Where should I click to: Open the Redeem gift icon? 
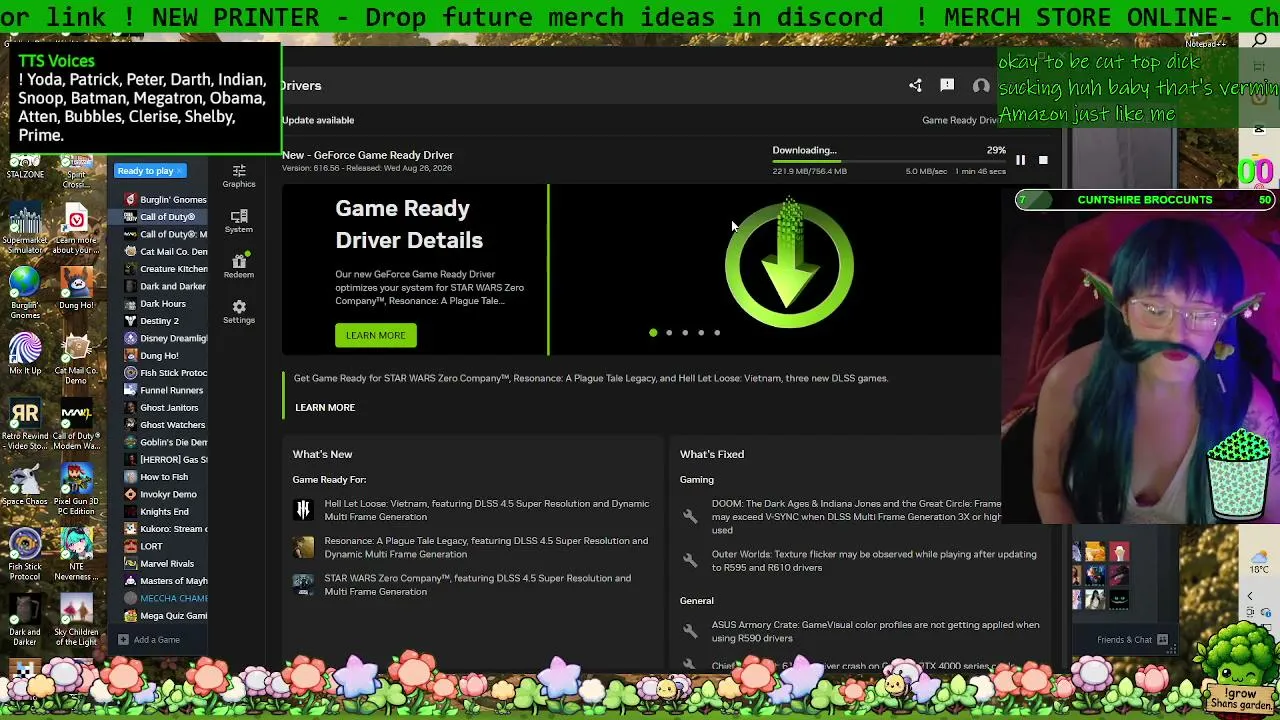pos(239,266)
